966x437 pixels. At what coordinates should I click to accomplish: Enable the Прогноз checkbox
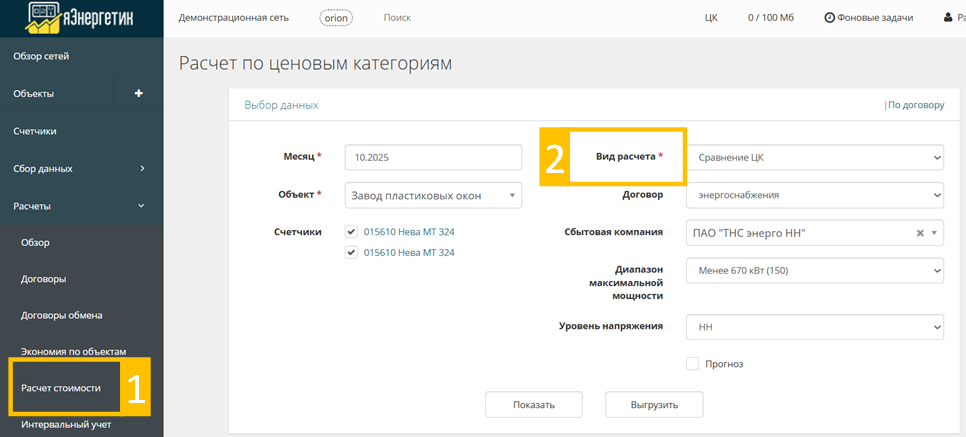[x=692, y=364]
